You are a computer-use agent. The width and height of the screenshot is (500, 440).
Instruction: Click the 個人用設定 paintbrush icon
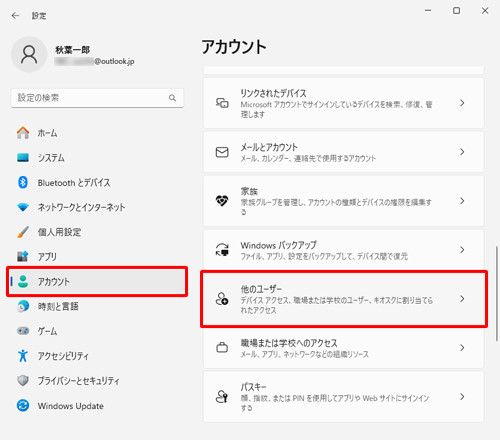pyautogui.click(x=23, y=232)
